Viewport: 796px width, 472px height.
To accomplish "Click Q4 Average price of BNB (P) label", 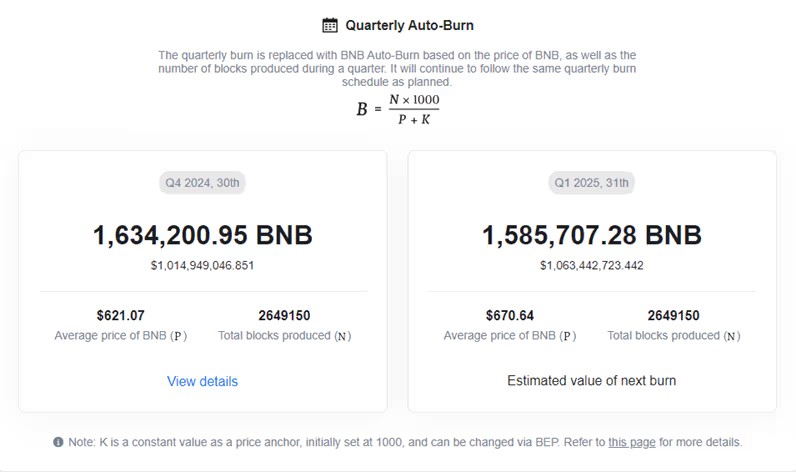I will (121, 335).
